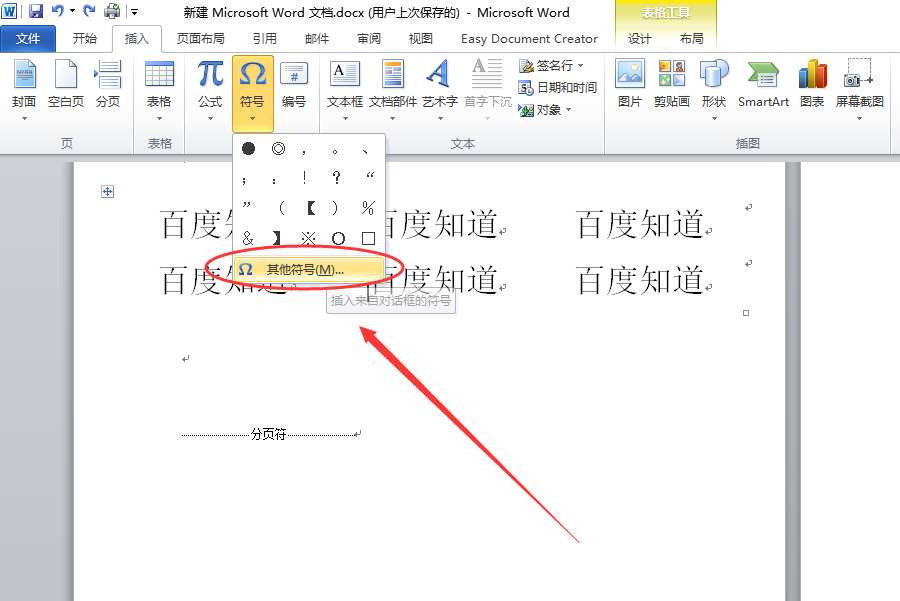Insert the question mark symbol
Screen dimensions: 900x601
click(337, 177)
